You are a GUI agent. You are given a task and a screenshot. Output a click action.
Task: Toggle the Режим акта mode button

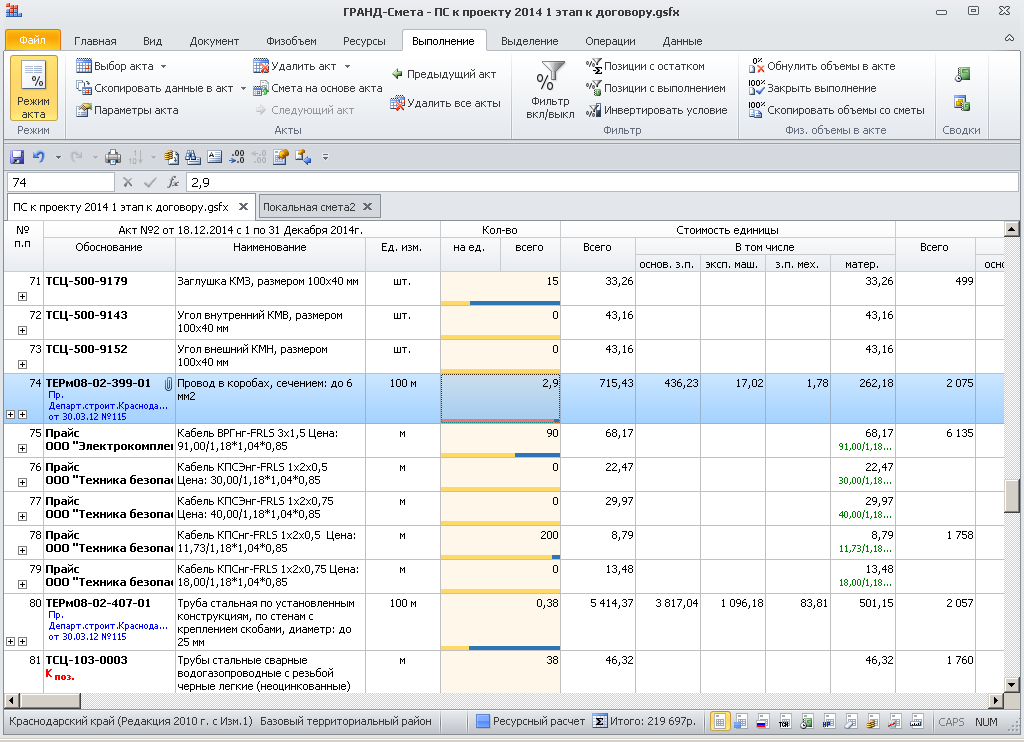34,90
